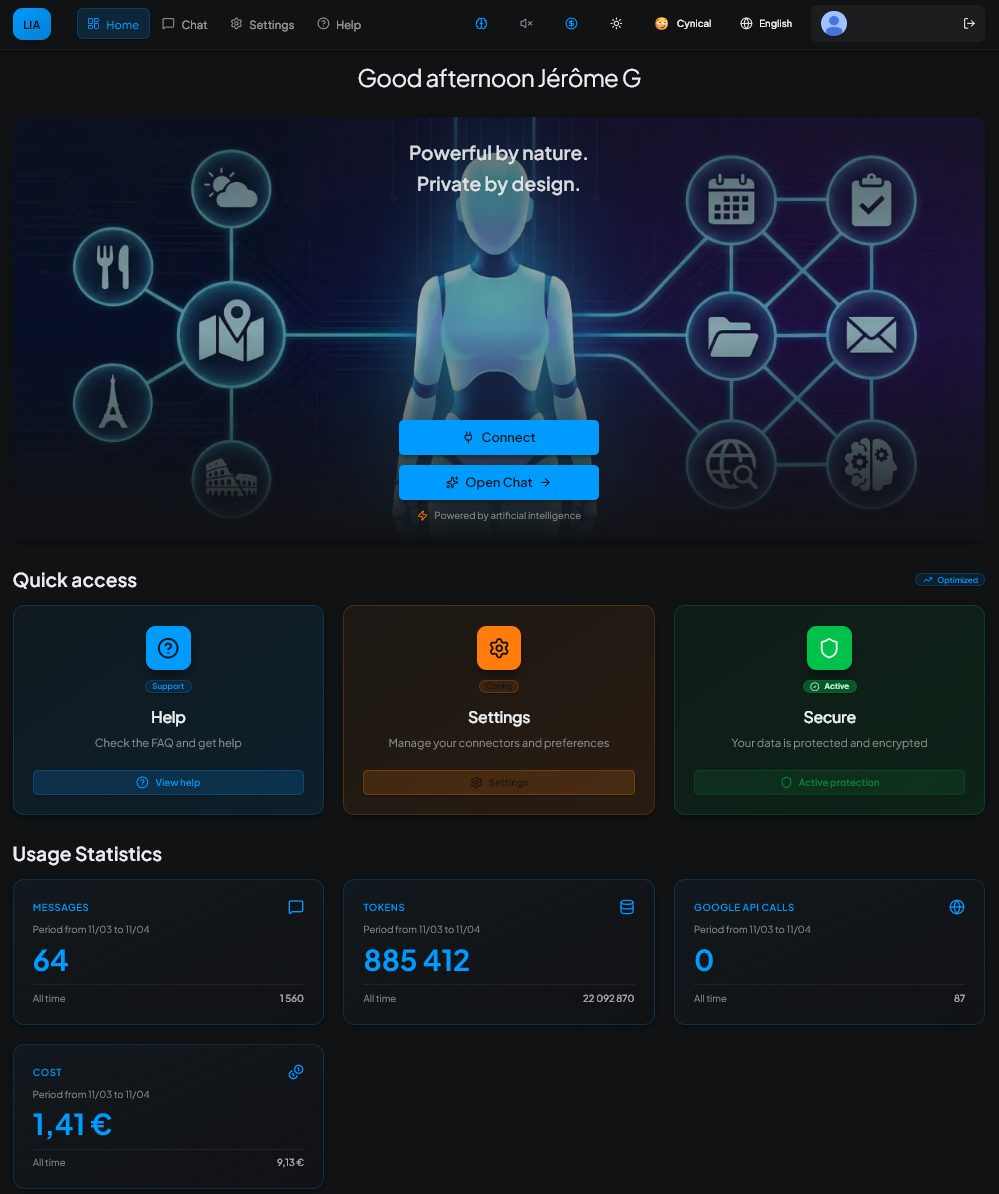Image resolution: width=999 pixels, height=1194 pixels.
Task: Open Chat from the hero banner
Action: (x=498, y=482)
